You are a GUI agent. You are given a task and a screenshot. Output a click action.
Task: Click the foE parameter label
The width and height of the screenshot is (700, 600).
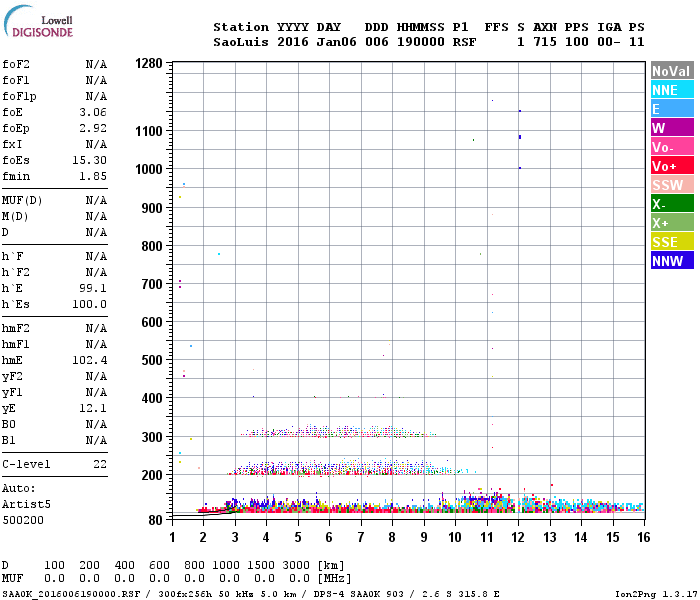click(x=13, y=112)
